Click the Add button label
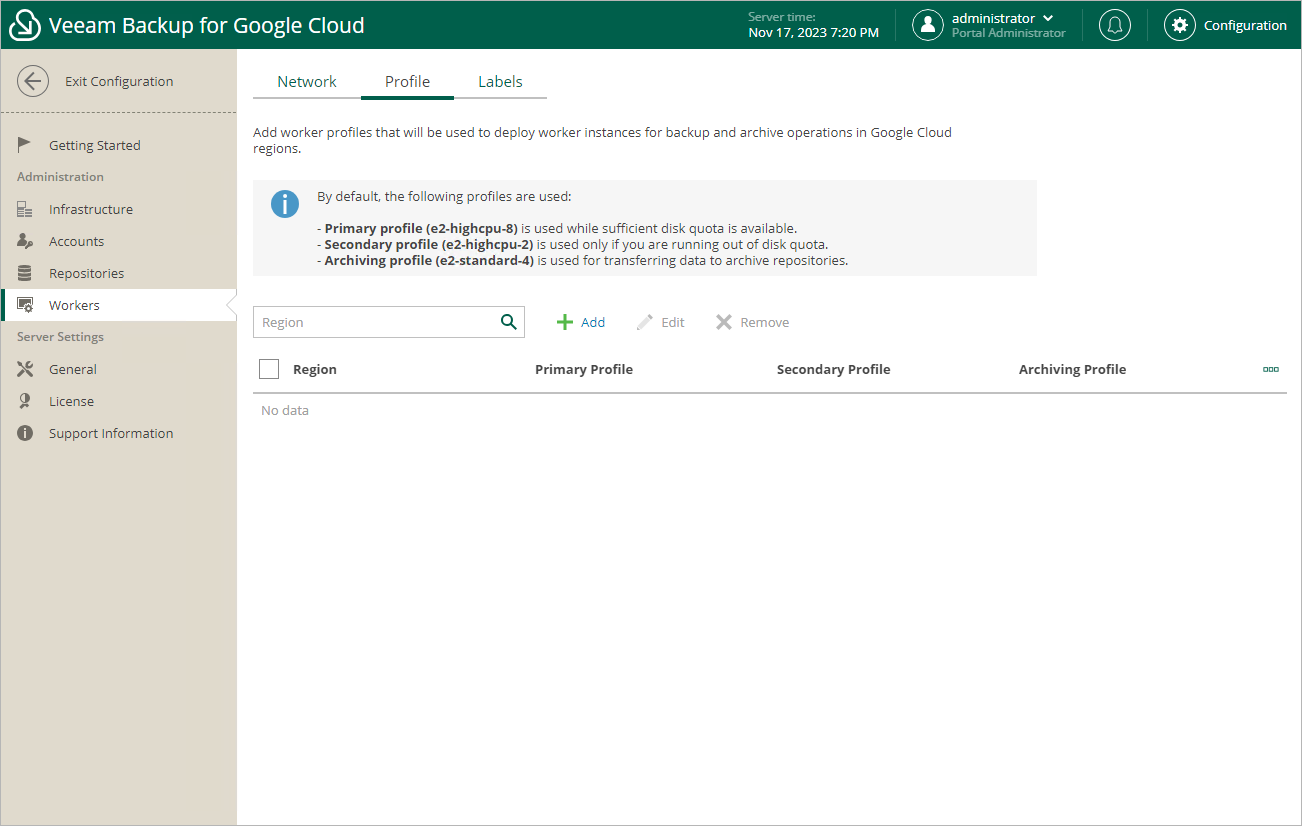Screen dimensions: 1302x826 coord(593,322)
